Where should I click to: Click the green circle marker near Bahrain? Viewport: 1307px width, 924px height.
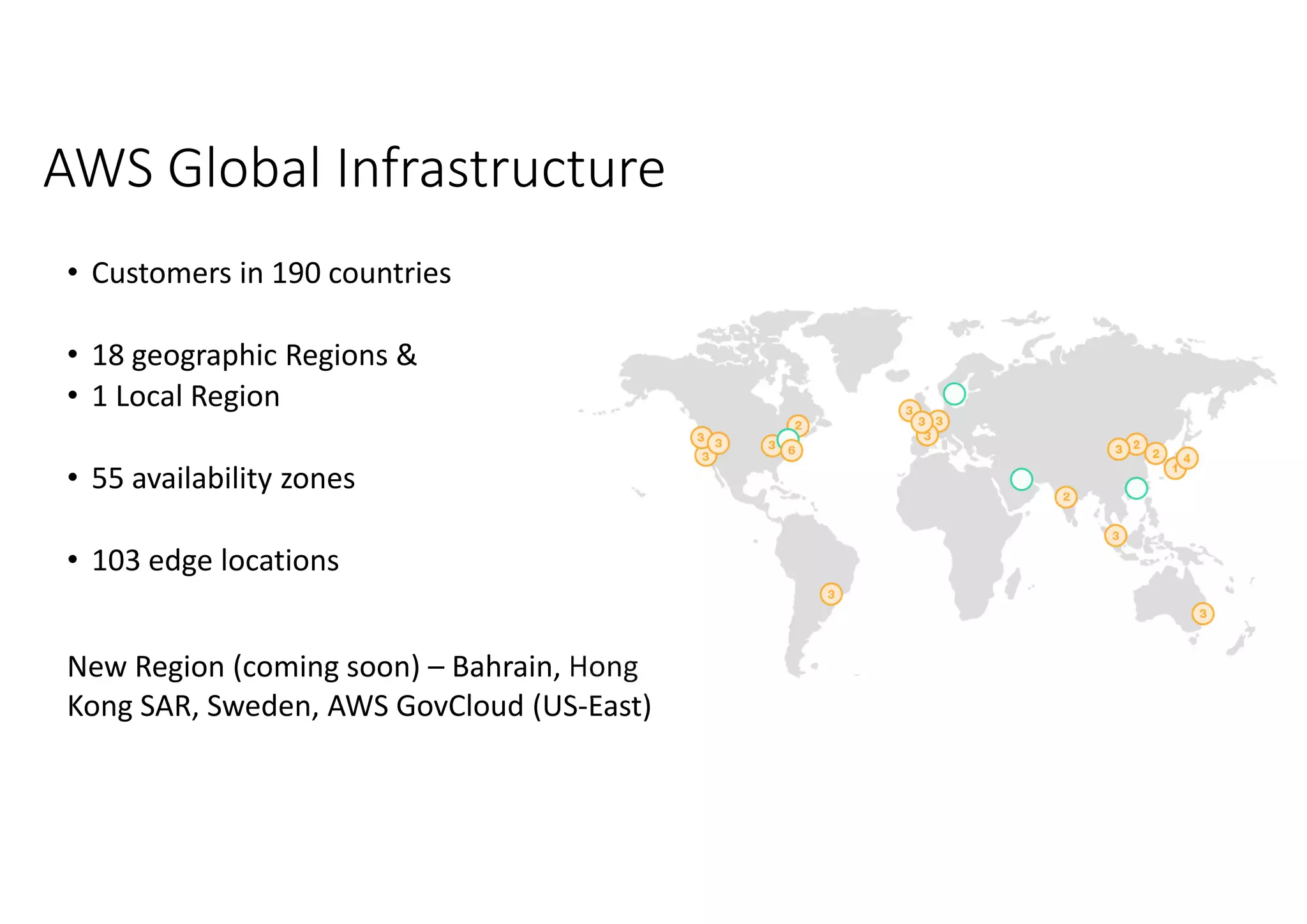(x=1021, y=479)
